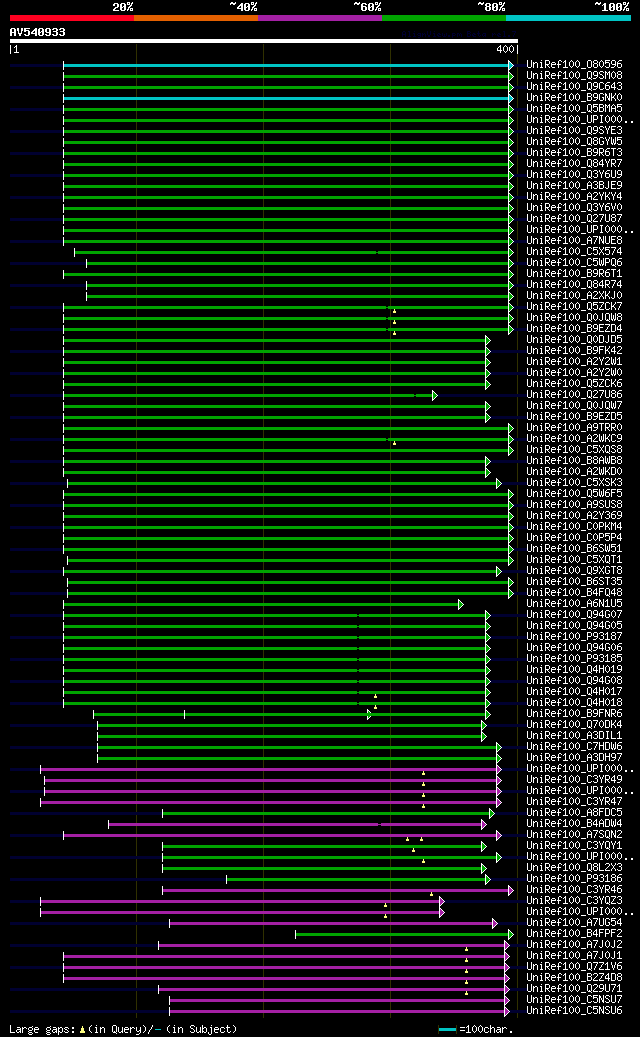Click the UniRef100_Q0JQW7 label

tap(574, 405)
